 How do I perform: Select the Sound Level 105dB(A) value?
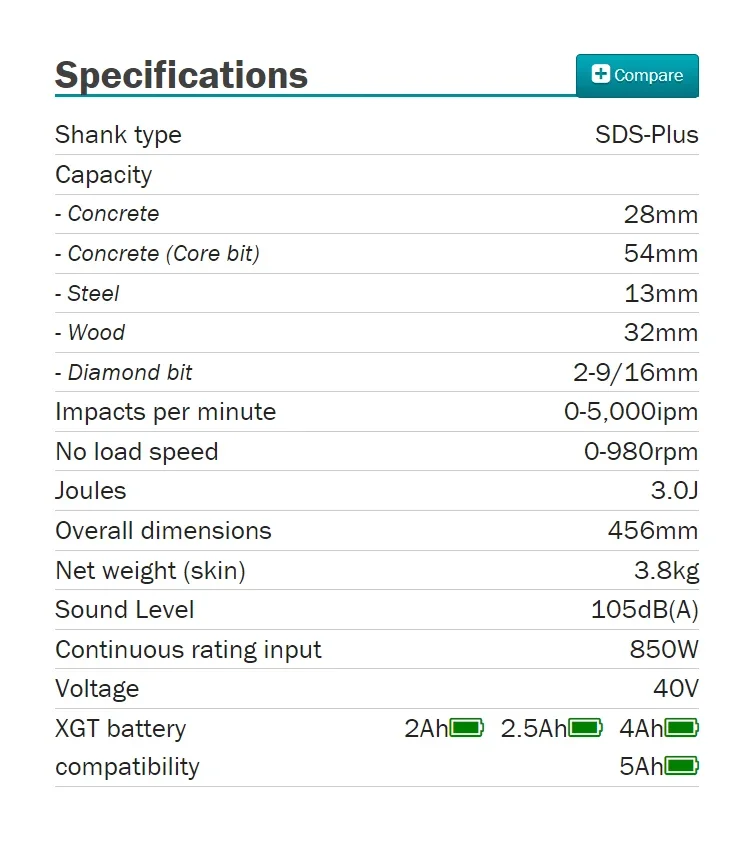tap(644, 610)
